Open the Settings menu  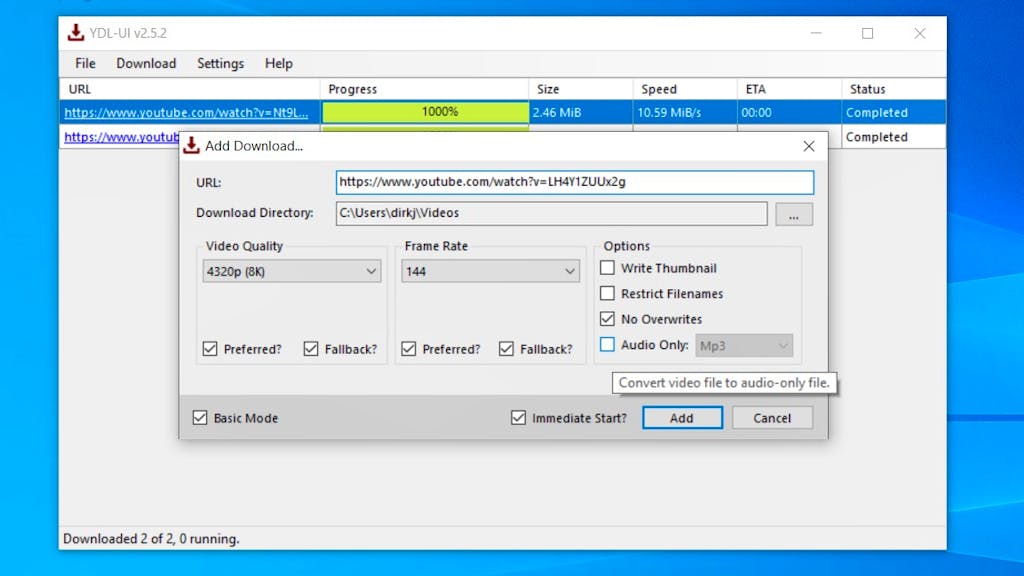coord(220,63)
